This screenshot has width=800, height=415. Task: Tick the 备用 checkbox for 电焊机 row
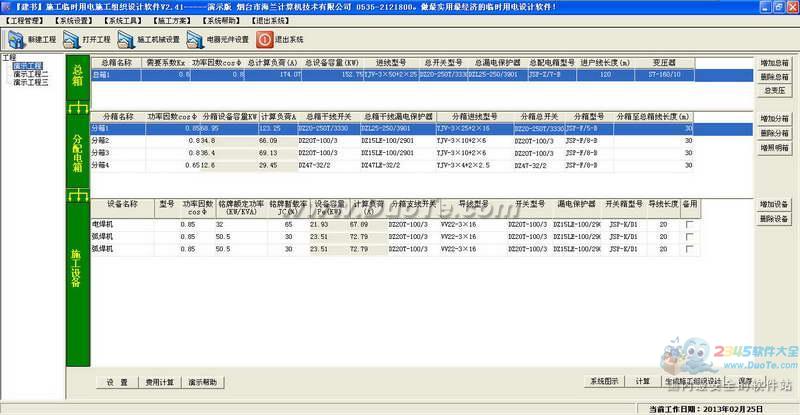[689, 225]
